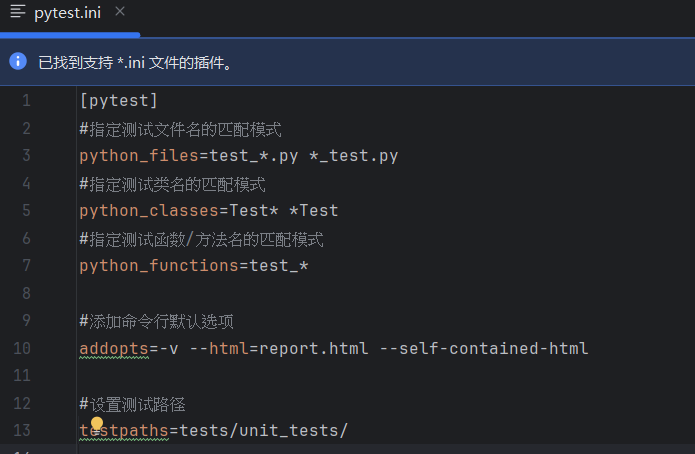The height and width of the screenshot is (454, 695).
Task: Click the comment #设置测试路径
Action: [x=133, y=404]
